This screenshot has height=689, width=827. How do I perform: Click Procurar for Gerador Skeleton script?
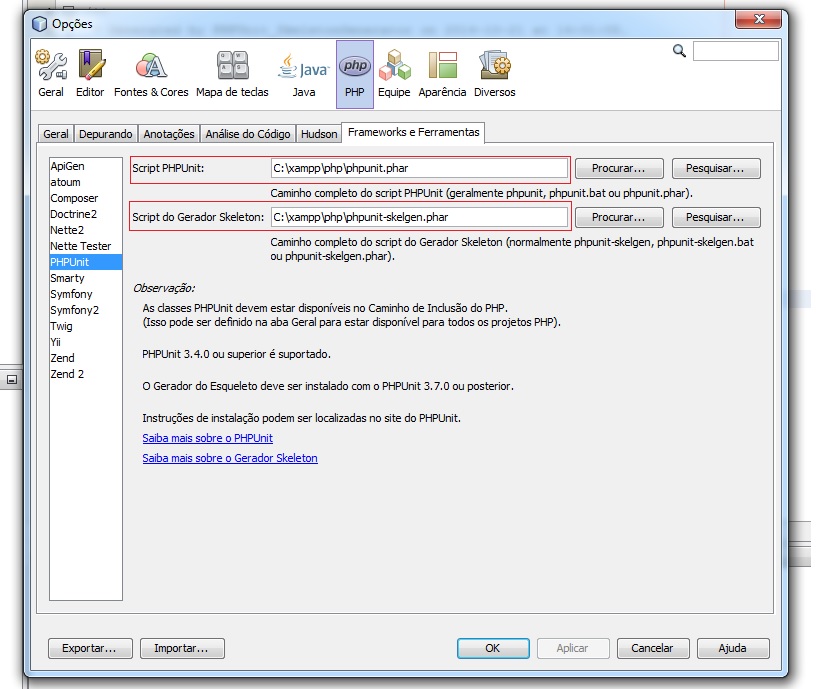[x=619, y=217]
